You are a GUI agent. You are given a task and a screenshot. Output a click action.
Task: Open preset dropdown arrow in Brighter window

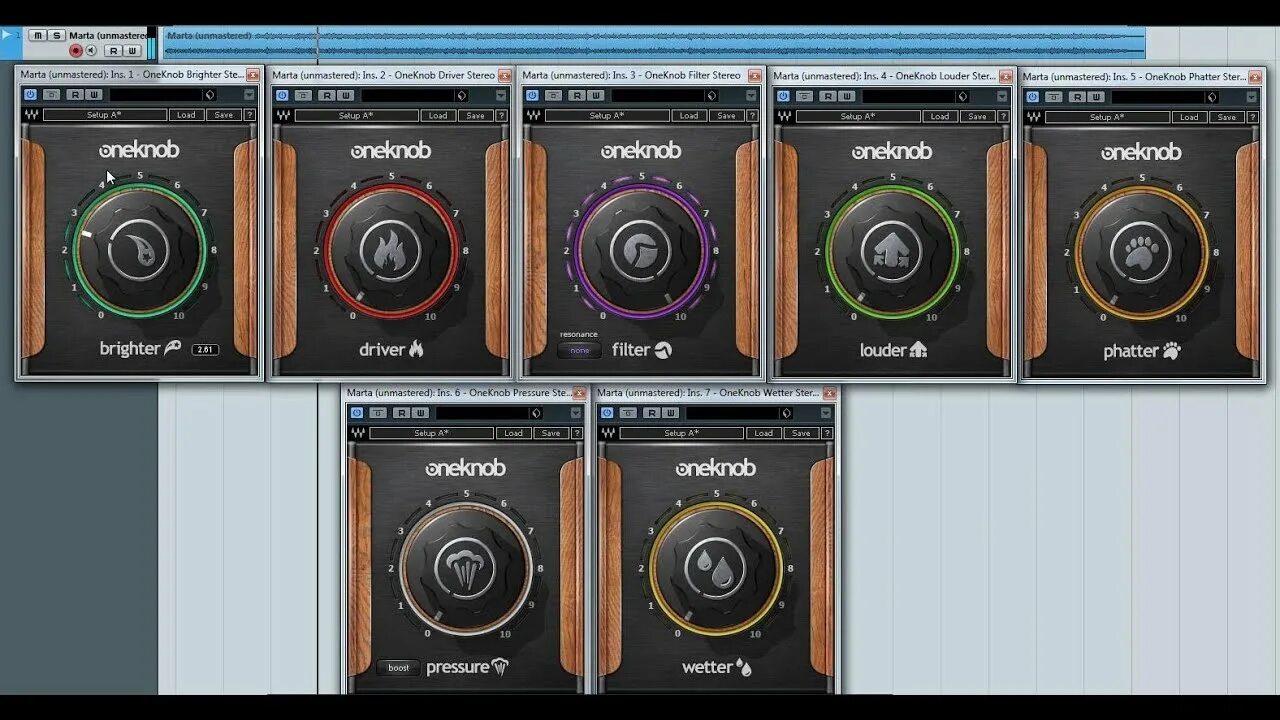[x=249, y=95]
